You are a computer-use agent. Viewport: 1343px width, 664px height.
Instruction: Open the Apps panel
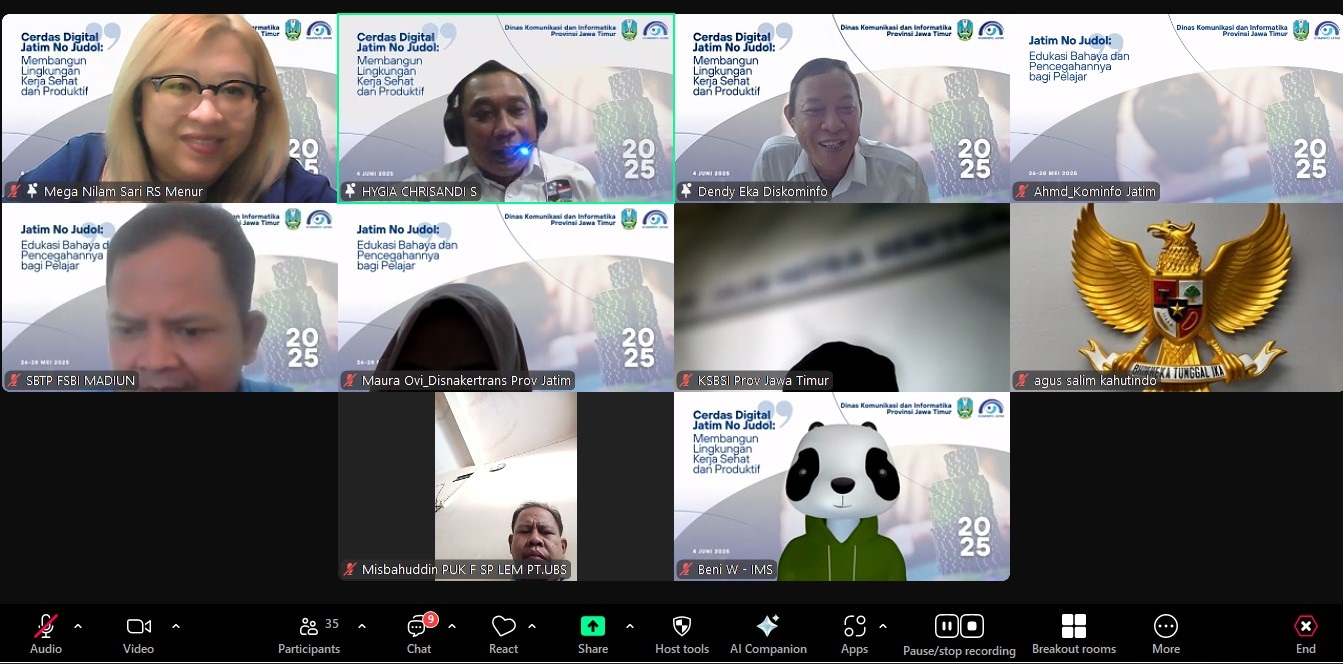tap(854, 631)
